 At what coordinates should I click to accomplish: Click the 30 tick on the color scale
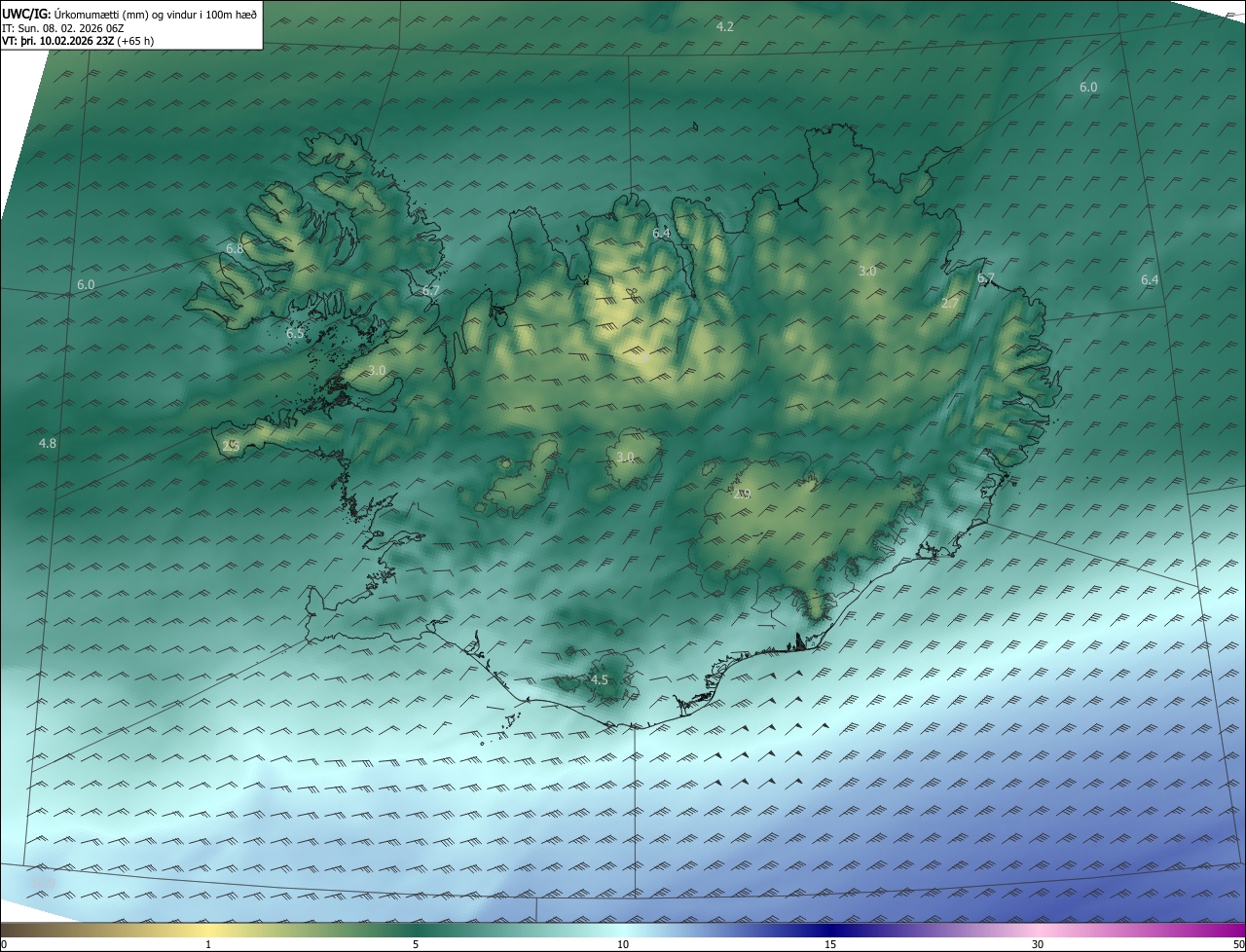(1038, 944)
